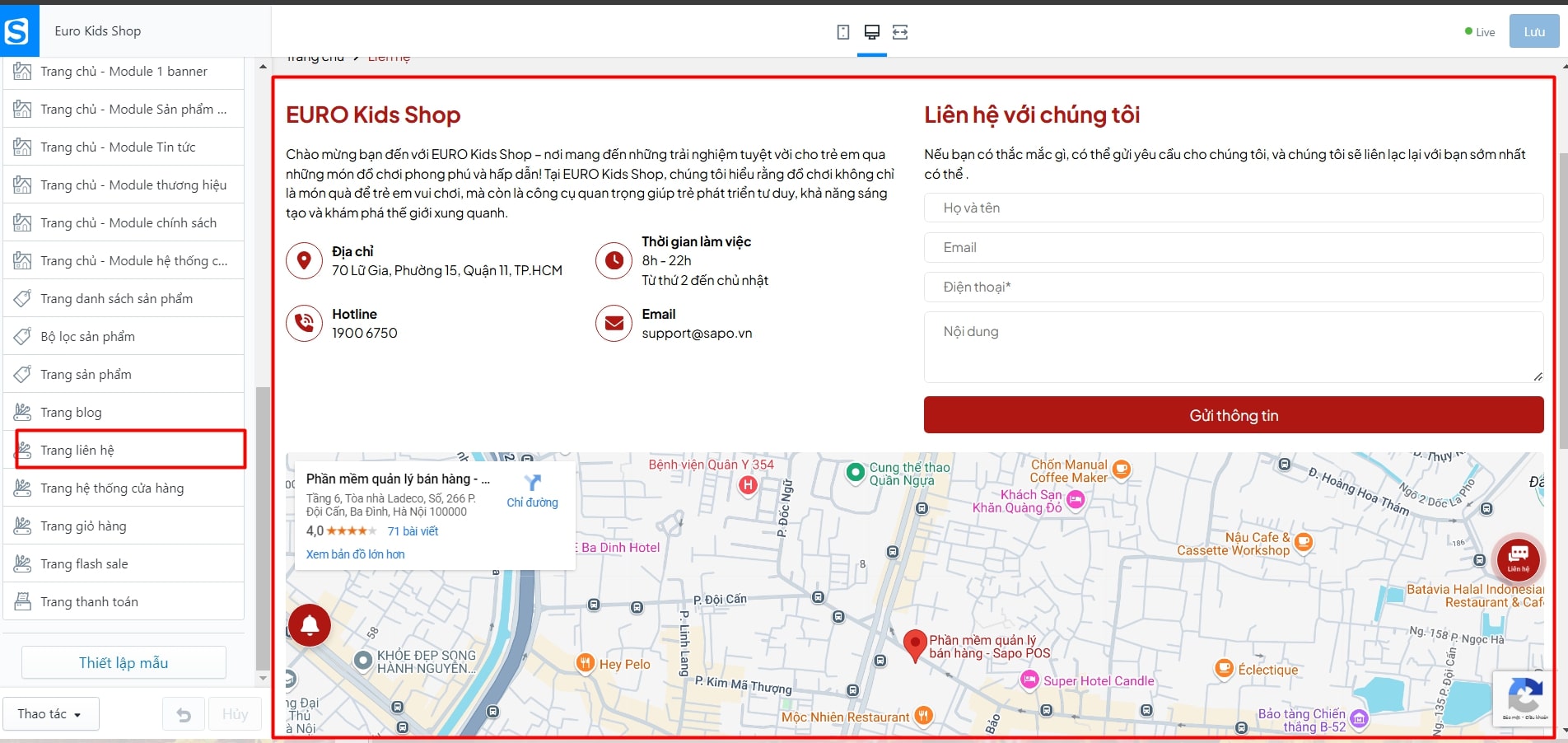1568x743 pixels.
Task: Click the Euro Kids Shop store name
Action: click(98, 30)
